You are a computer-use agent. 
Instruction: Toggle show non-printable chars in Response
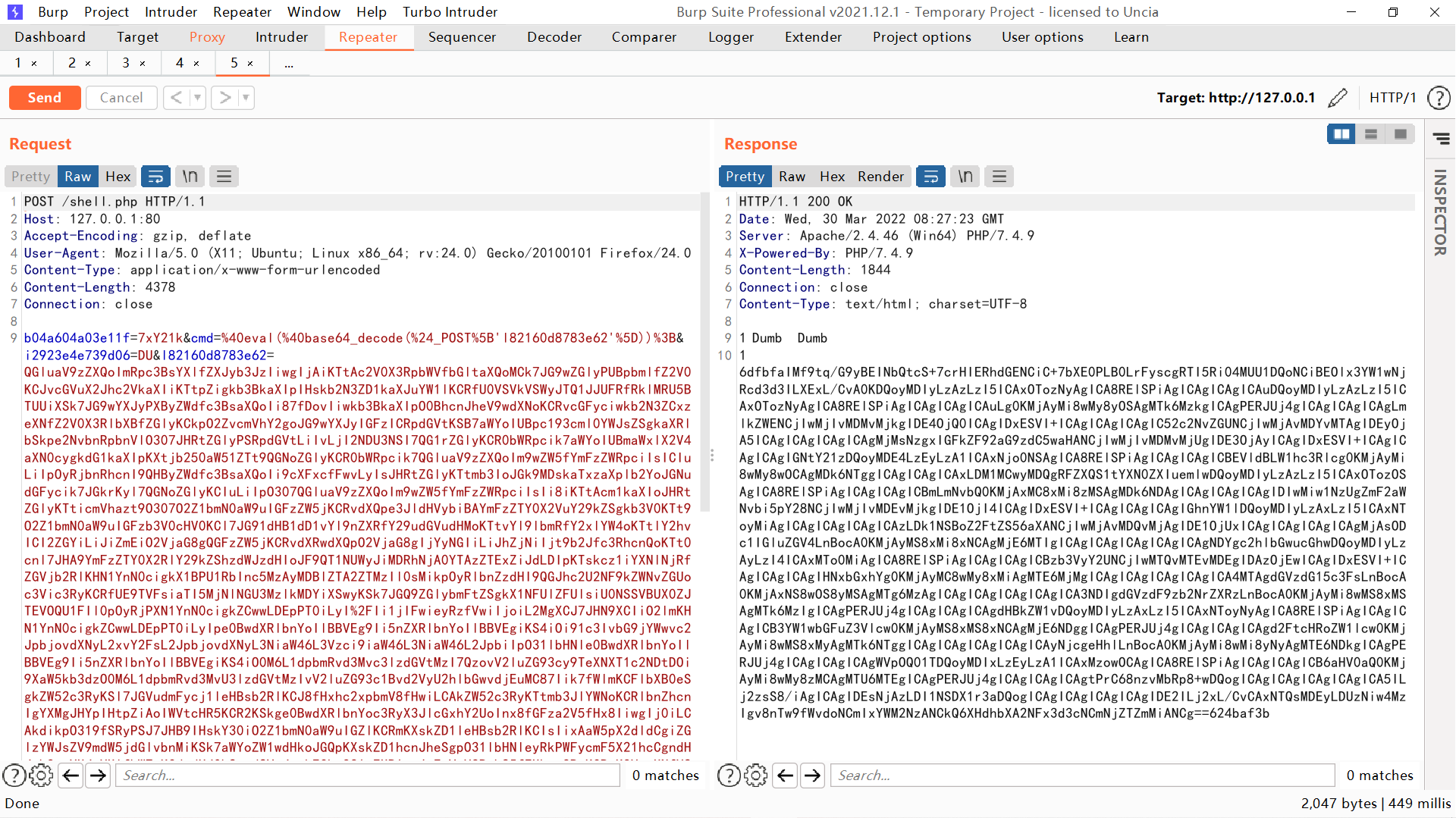965,177
